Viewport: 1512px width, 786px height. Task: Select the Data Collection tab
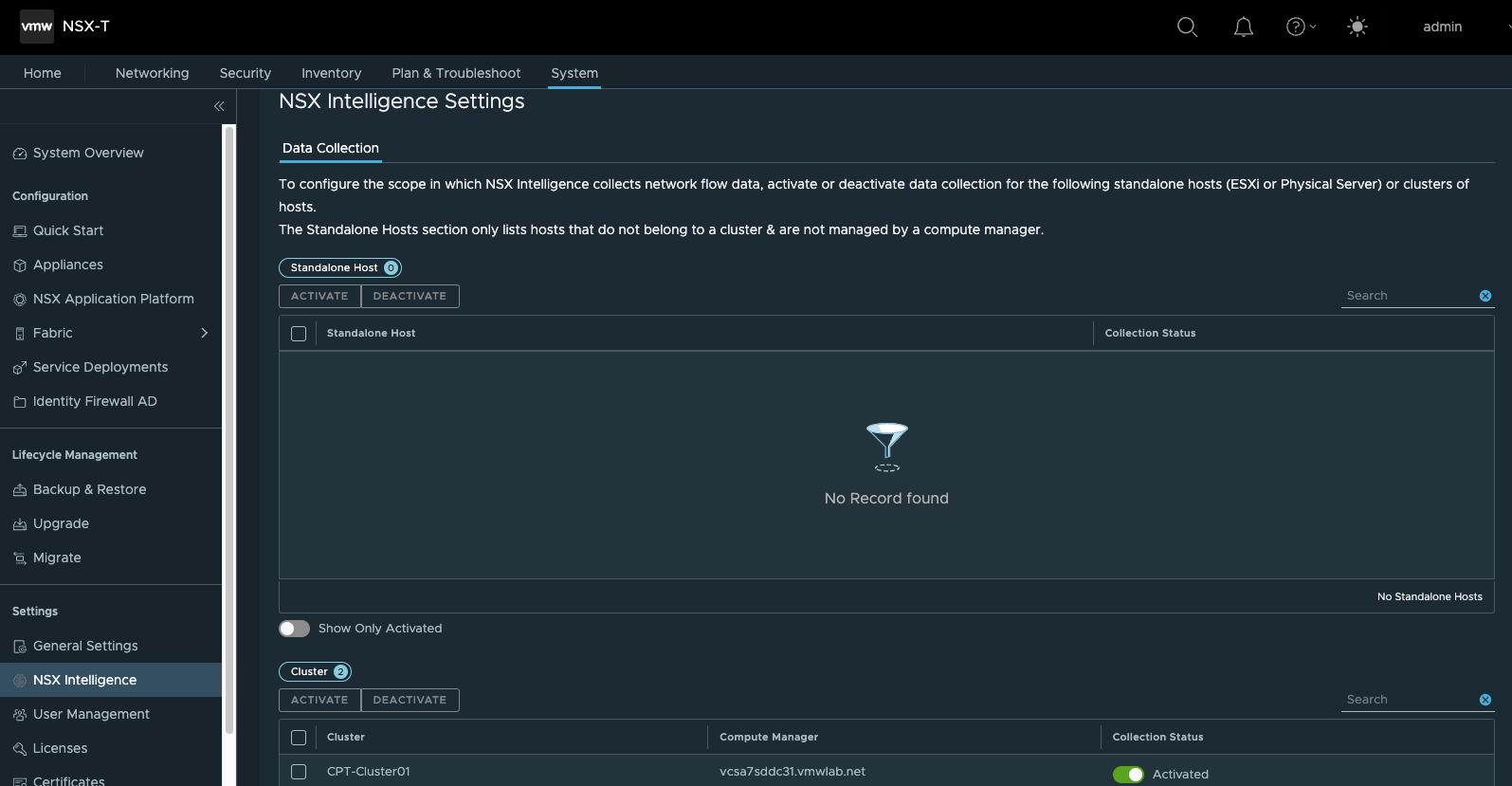[331, 148]
